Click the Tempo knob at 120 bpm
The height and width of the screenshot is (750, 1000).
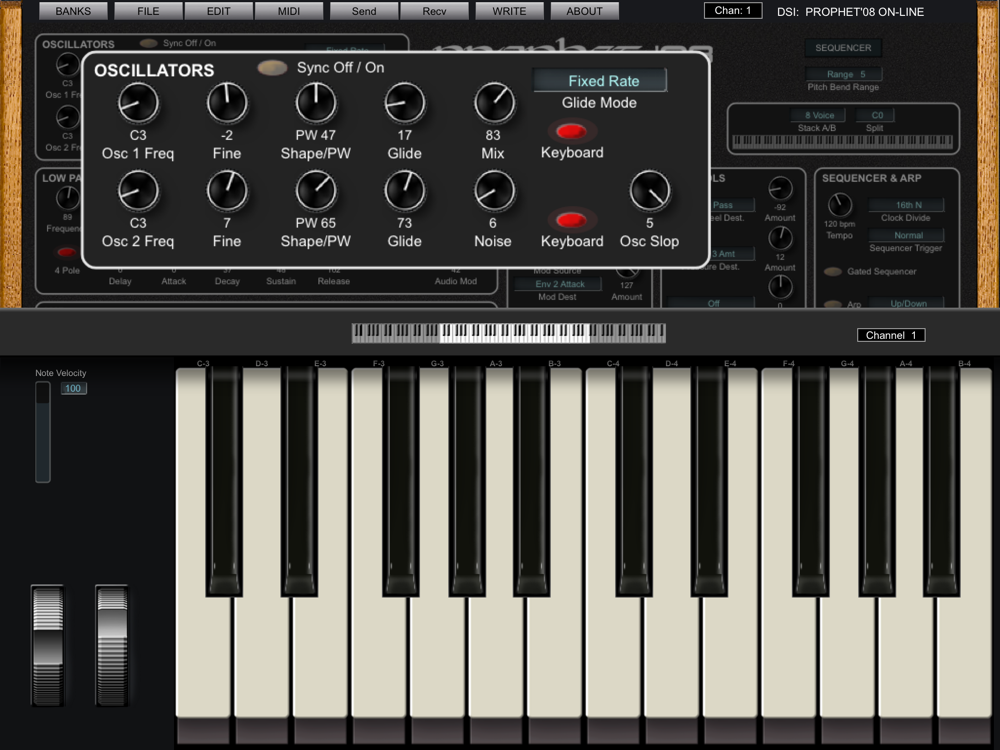coord(840,205)
